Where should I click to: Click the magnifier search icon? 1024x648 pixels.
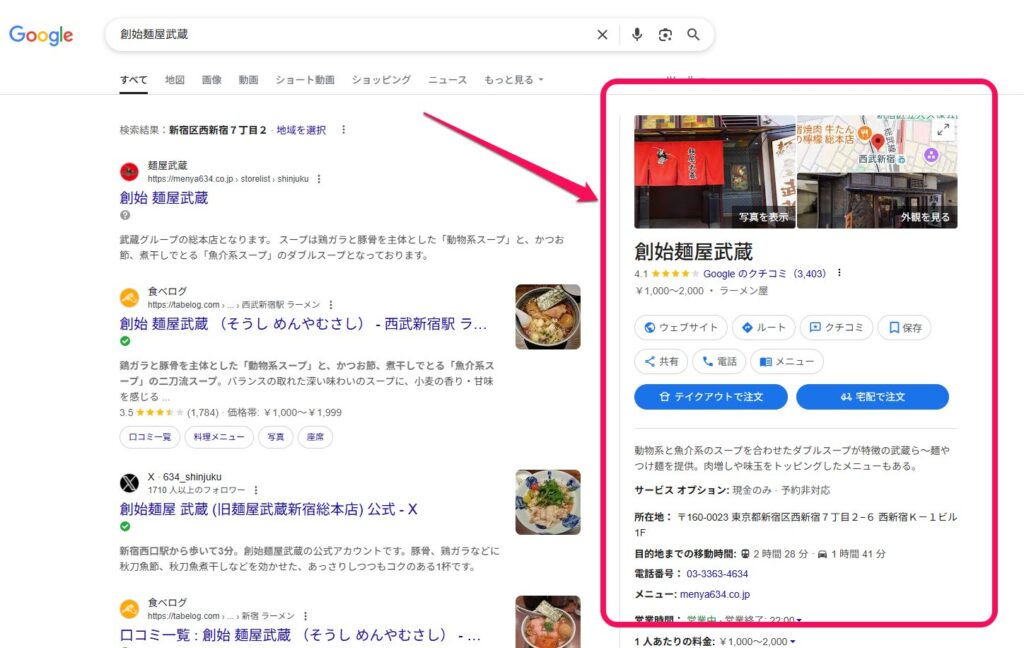coord(693,35)
